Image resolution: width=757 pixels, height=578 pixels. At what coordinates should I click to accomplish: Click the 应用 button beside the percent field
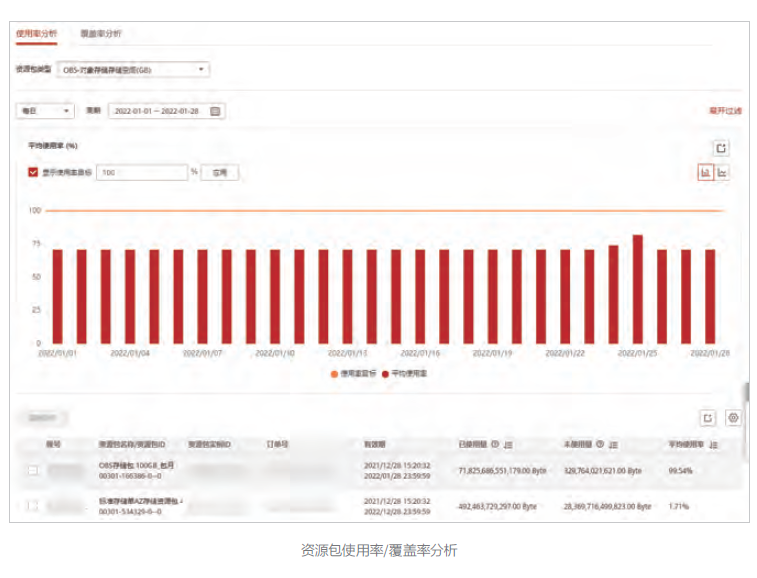click(x=220, y=172)
